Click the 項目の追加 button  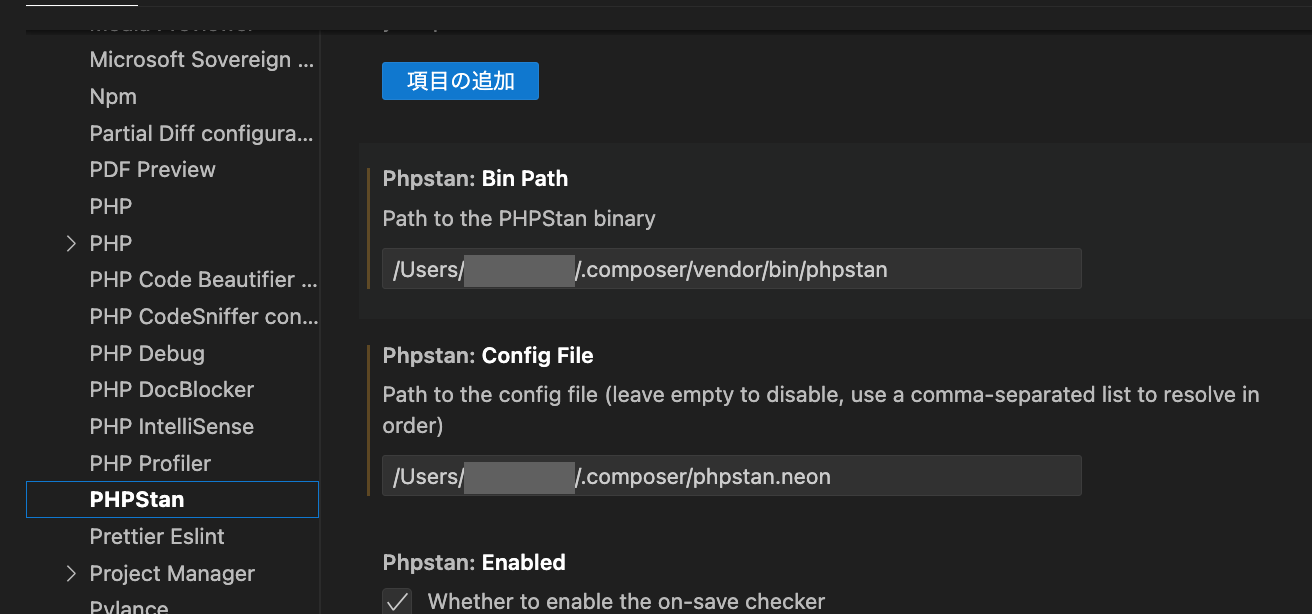(x=460, y=81)
